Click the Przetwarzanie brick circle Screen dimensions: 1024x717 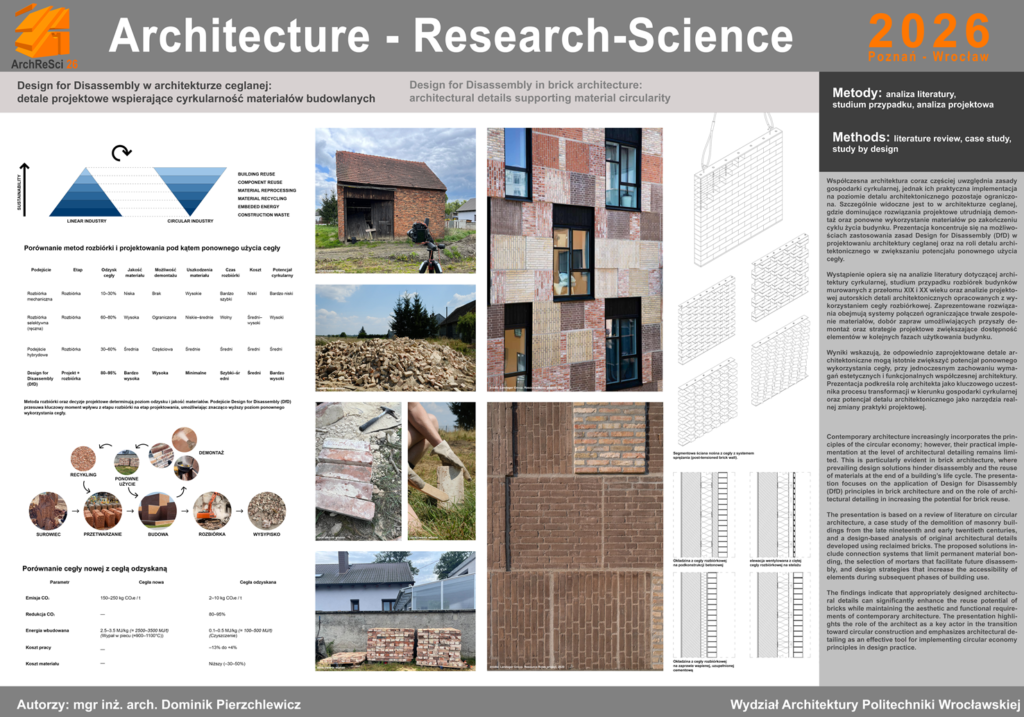(x=103, y=510)
